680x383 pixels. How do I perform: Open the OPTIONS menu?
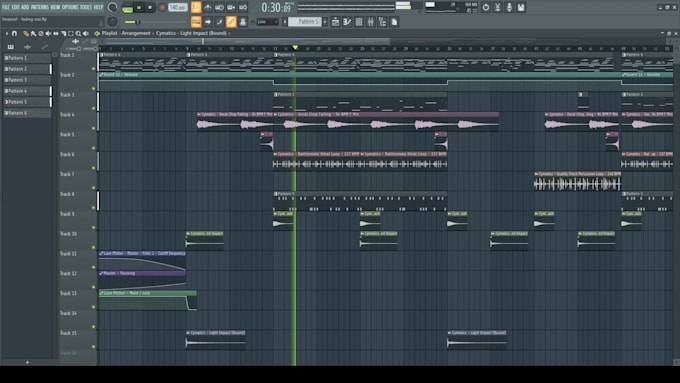pos(70,7)
